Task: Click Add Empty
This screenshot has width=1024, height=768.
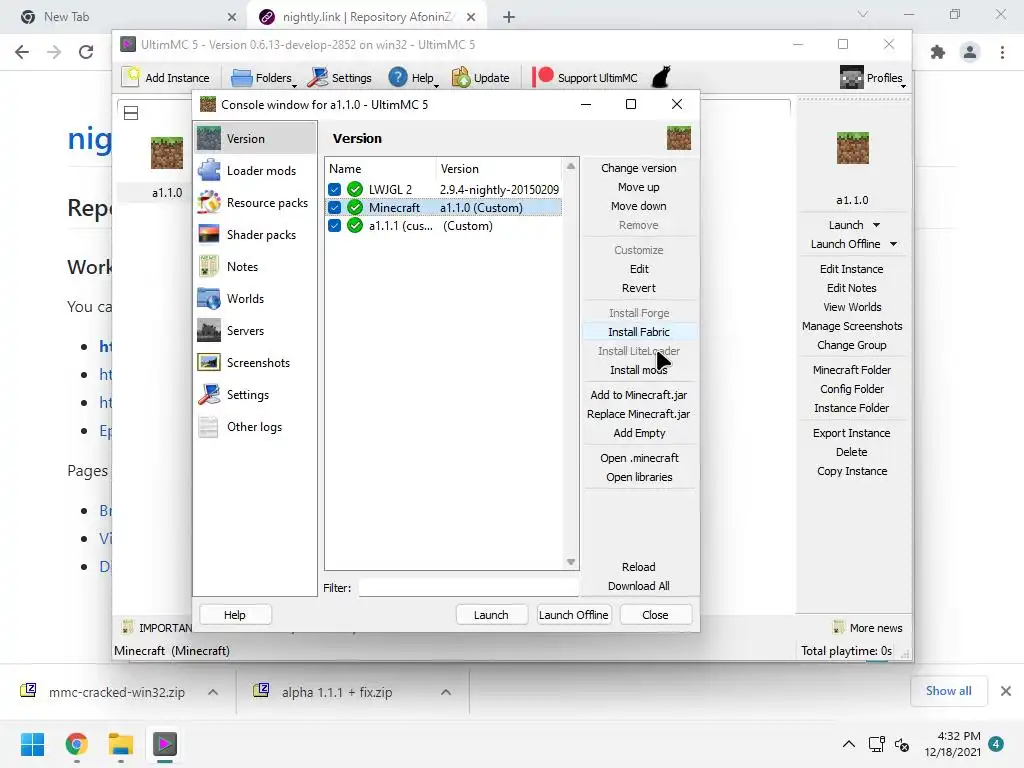Action: coord(639,433)
